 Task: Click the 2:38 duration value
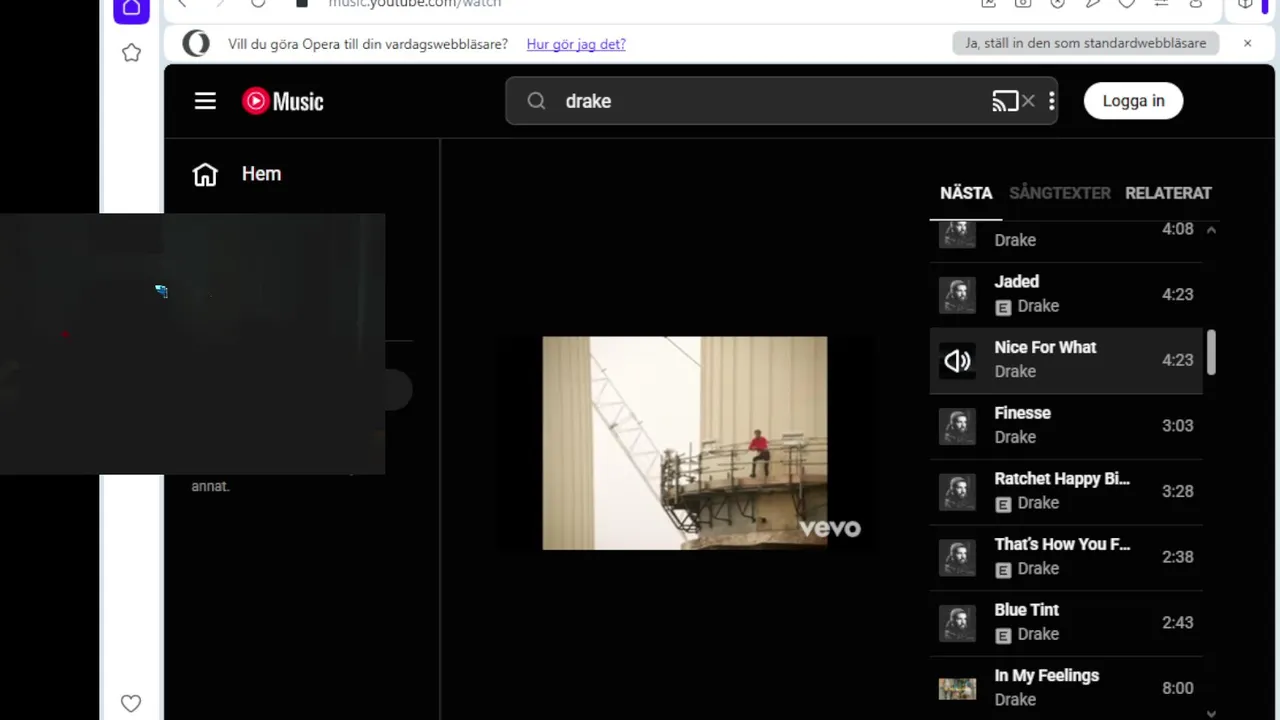pos(1177,557)
